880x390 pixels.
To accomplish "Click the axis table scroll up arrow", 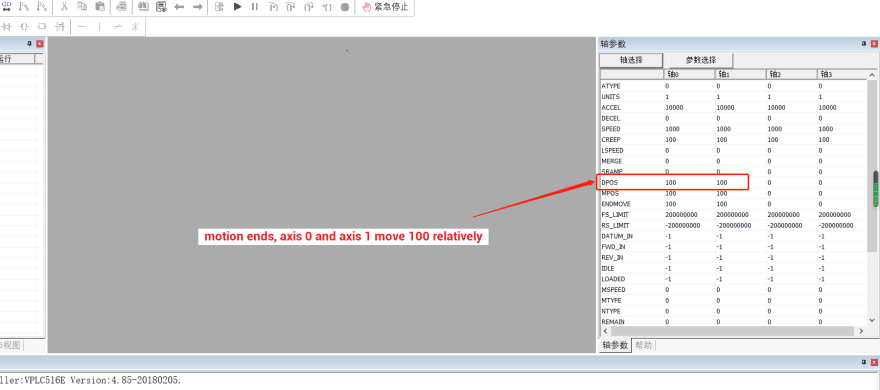I will point(873,75).
